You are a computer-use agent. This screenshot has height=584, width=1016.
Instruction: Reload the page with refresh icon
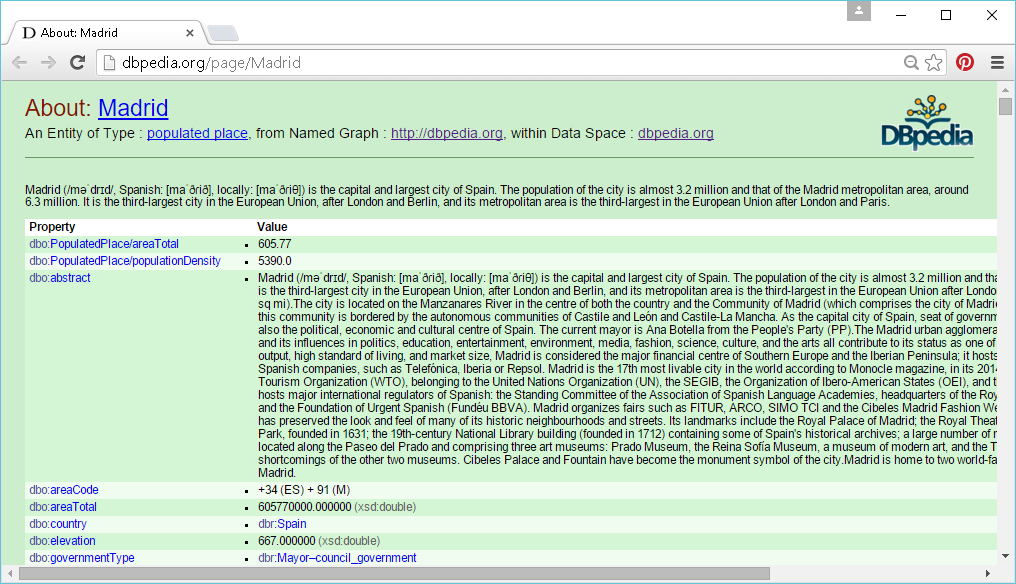pos(78,63)
